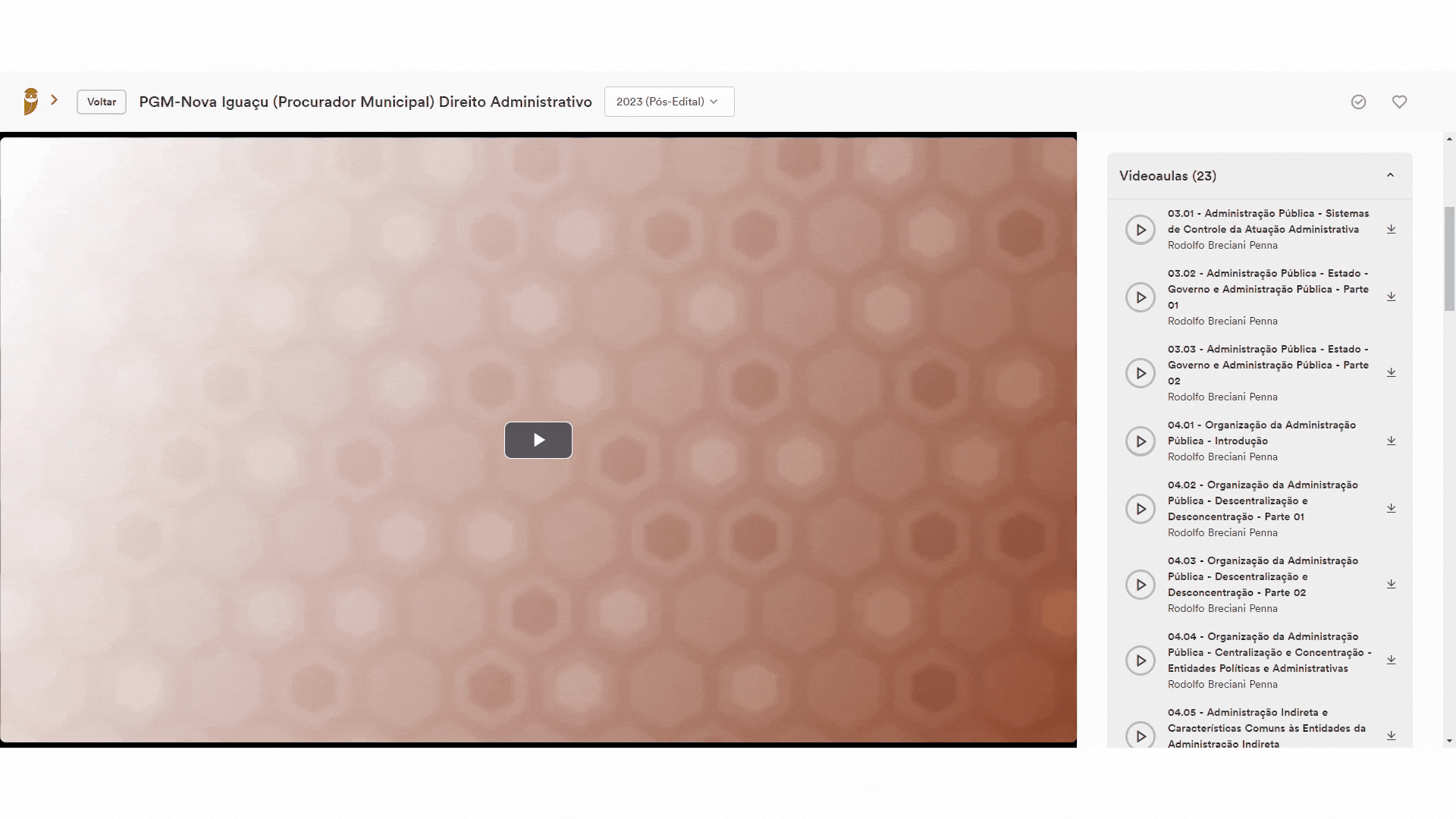Download lesson 04.05 video
Image resolution: width=1456 pixels, height=819 pixels.
1392,736
